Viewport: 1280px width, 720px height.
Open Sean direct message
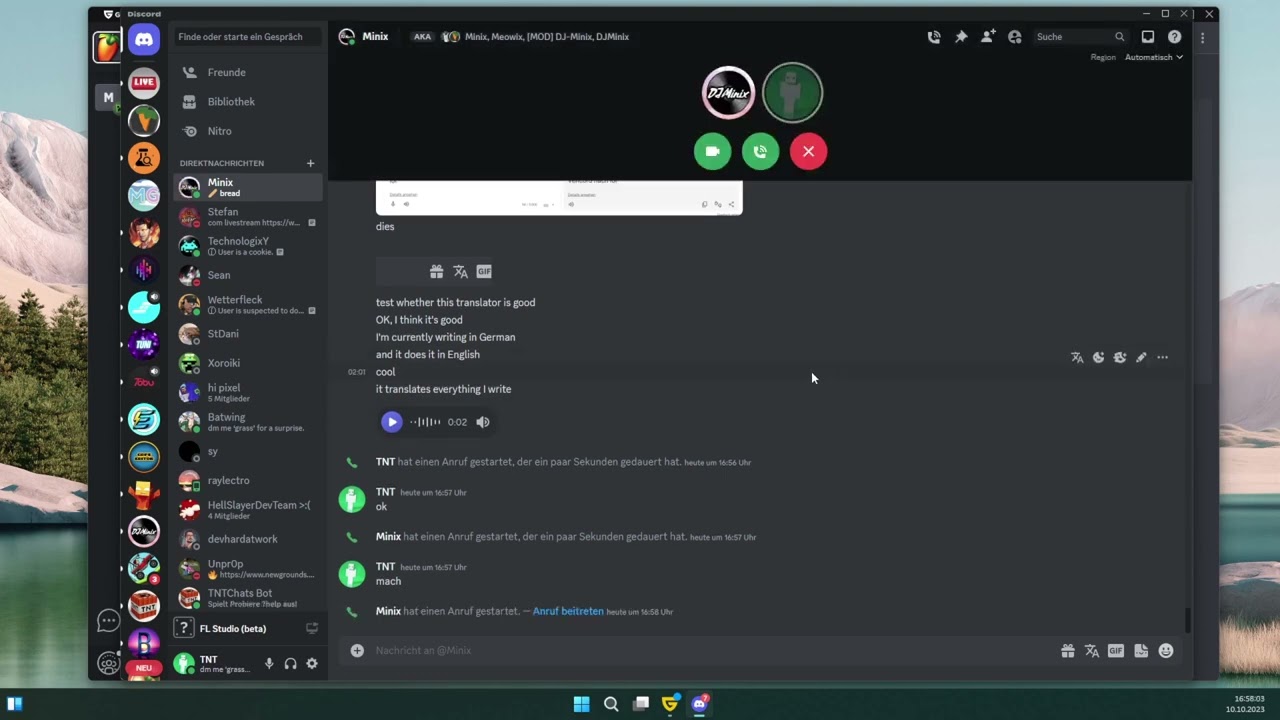[248, 275]
